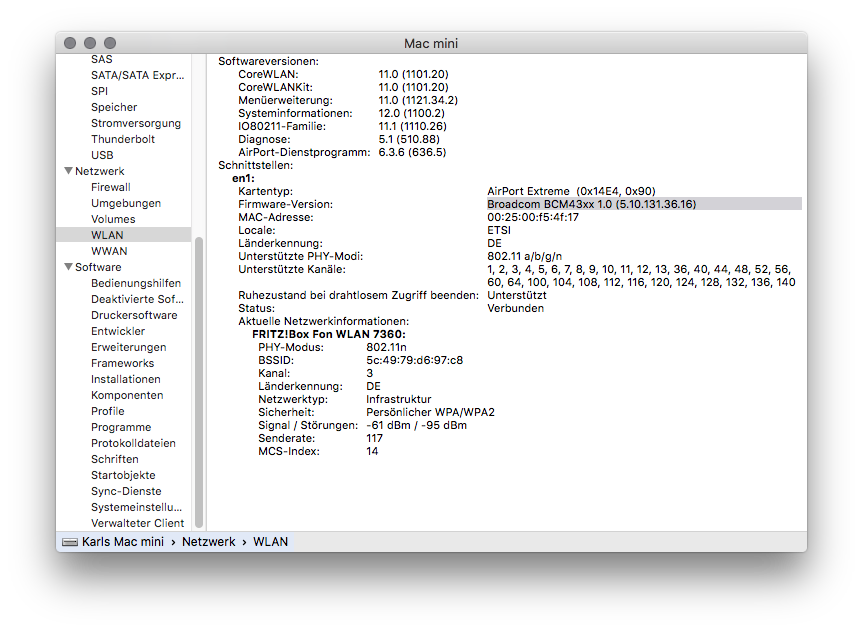
Task: Select FRITZ!Box Fon WLAN 7360 heading
Action: click(x=329, y=334)
